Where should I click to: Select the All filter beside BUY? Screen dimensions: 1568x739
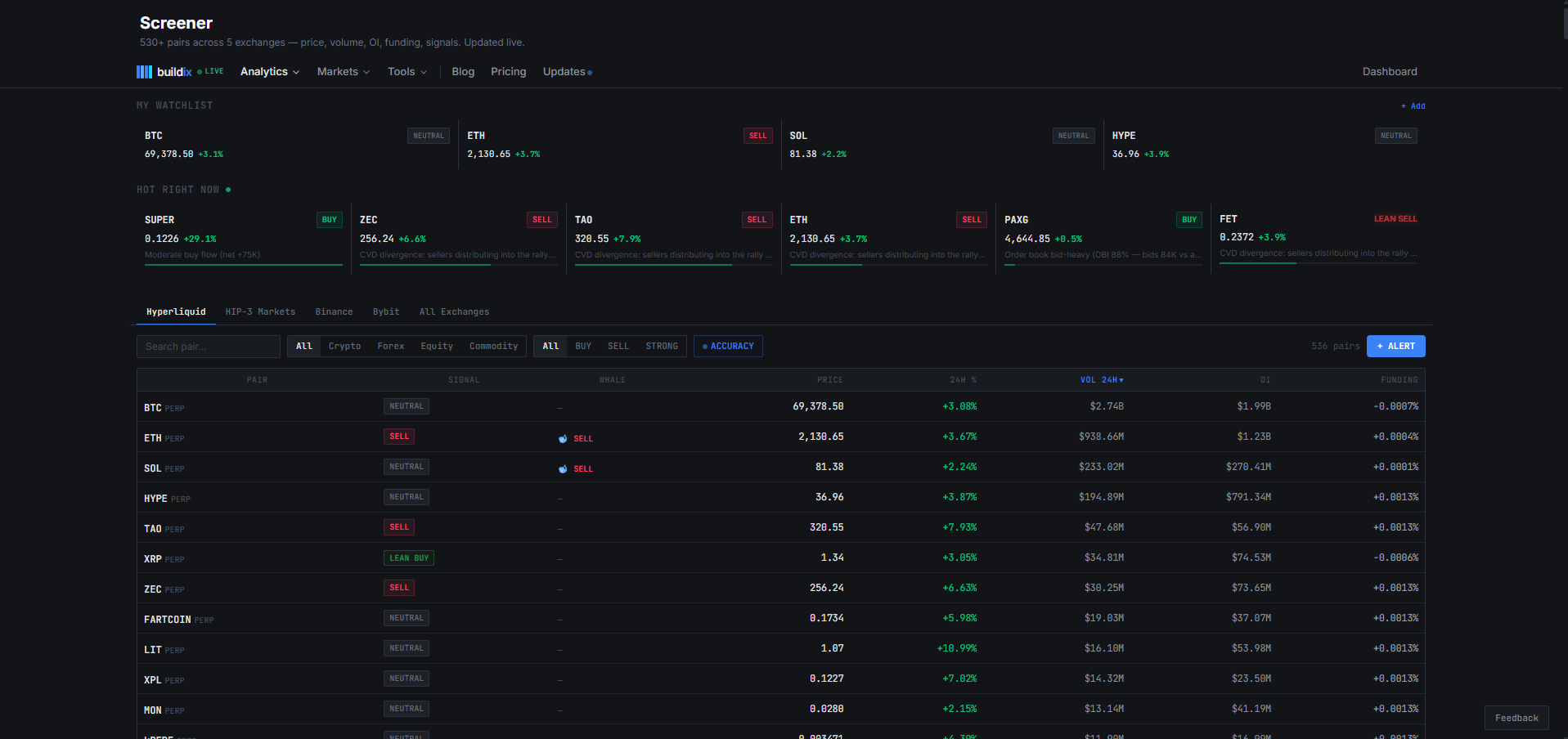[551, 347]
